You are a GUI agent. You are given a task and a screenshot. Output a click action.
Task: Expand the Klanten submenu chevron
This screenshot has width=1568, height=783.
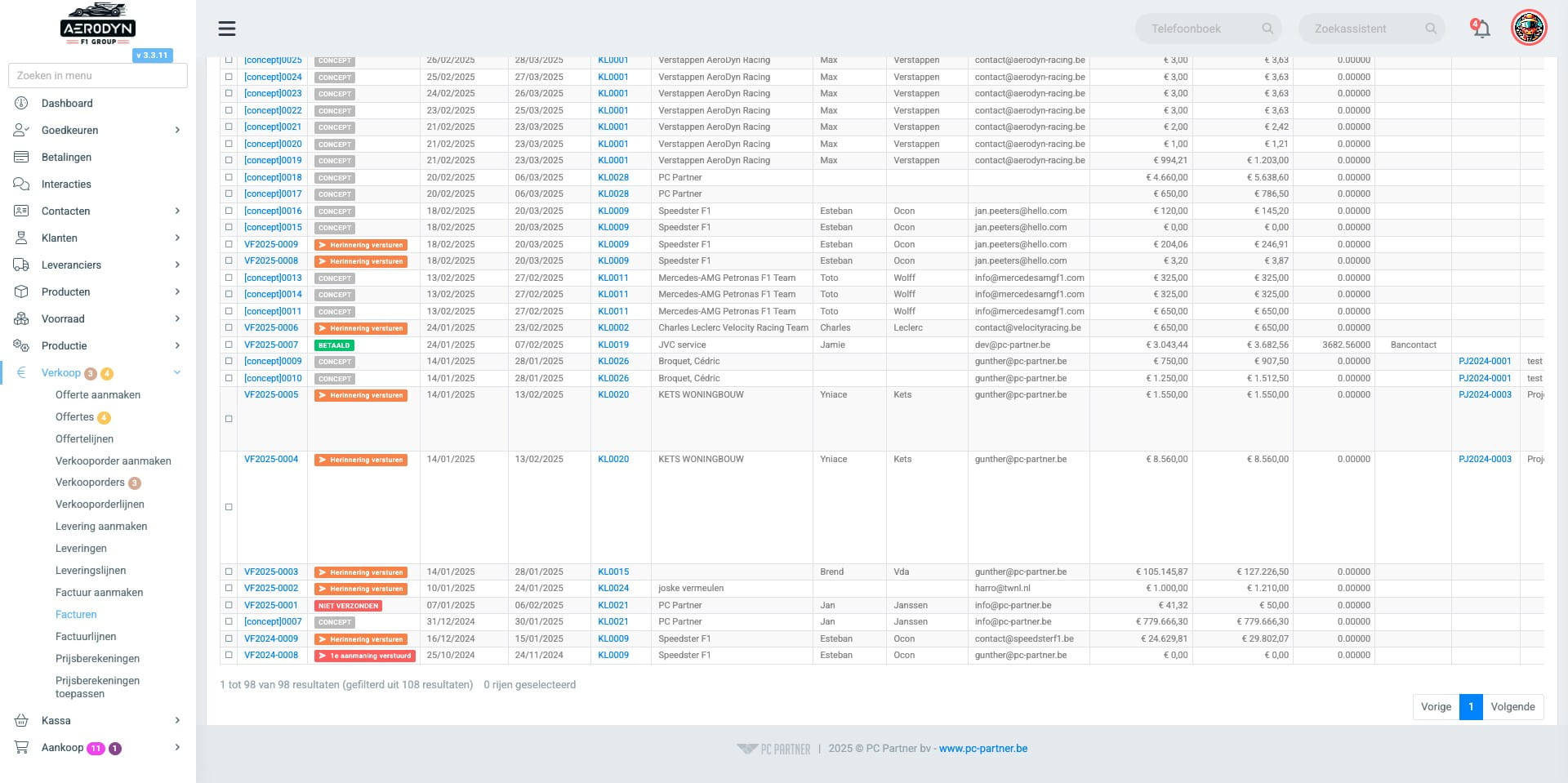point(177,238)
